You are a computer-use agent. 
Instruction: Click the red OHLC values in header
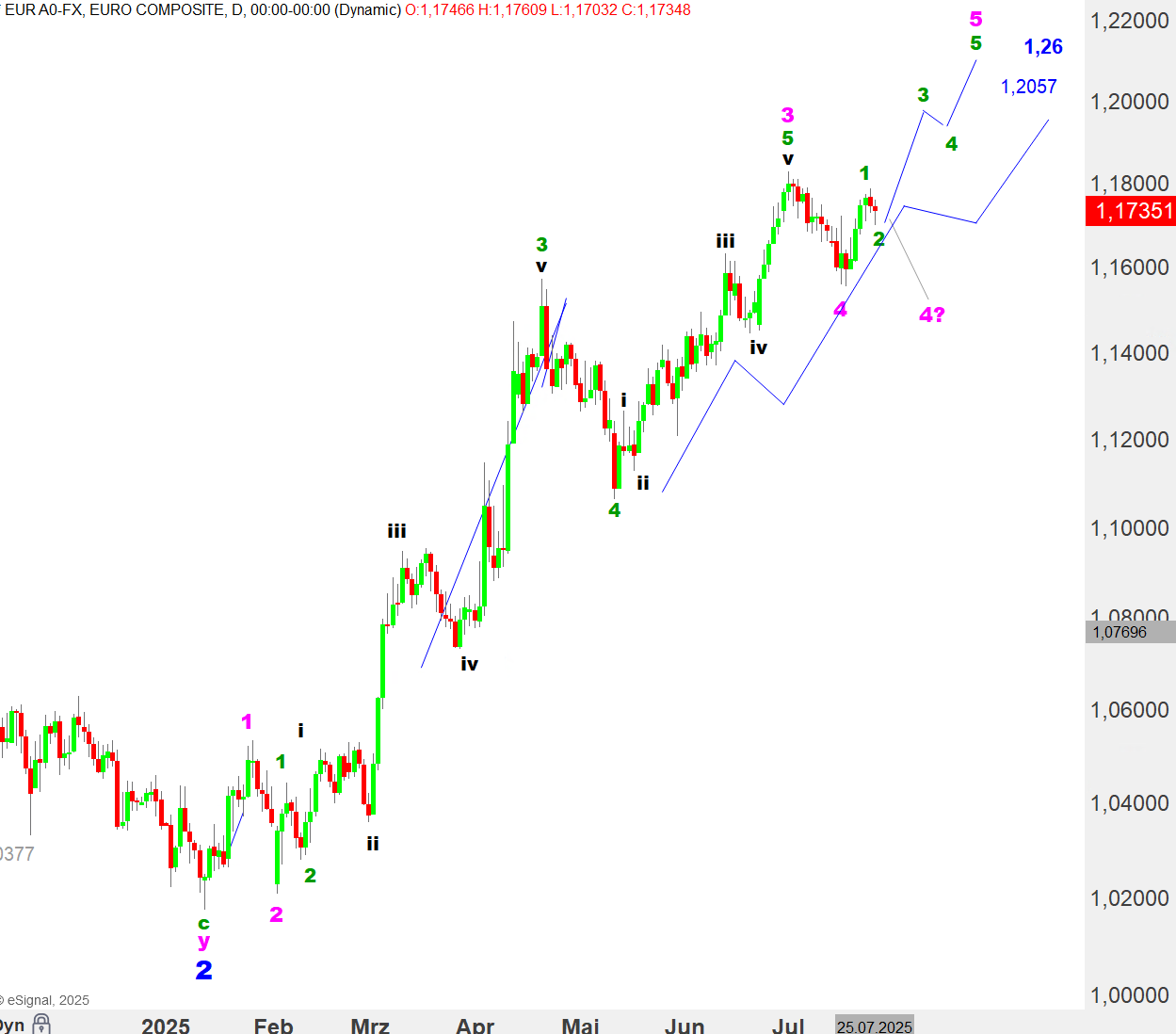[547, 10]
